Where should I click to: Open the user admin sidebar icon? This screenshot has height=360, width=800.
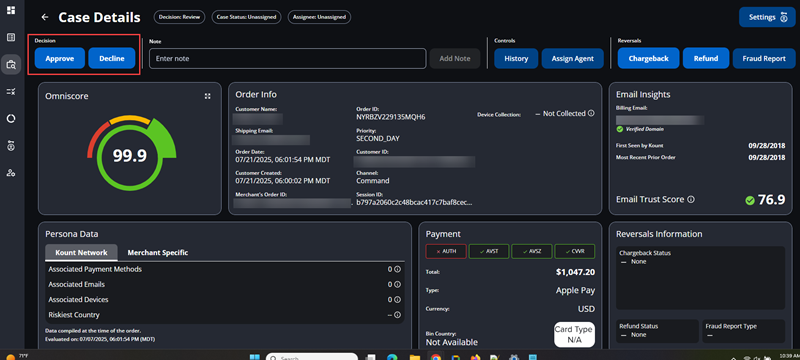[x=11, y=173]
